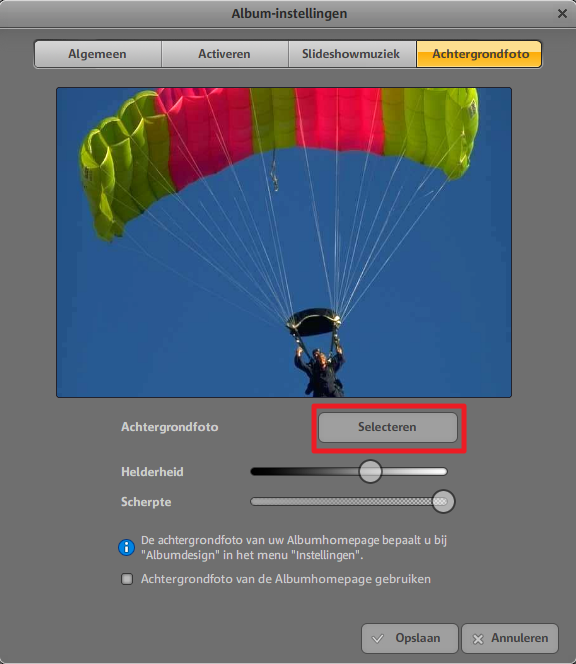Close the Album-instellingen dialog with X

(x=562, y=14)
